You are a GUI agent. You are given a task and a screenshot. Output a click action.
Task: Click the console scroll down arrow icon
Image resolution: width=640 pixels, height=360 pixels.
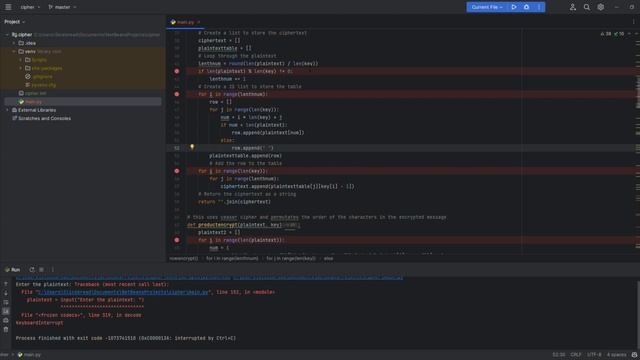[x=6, y=293]
